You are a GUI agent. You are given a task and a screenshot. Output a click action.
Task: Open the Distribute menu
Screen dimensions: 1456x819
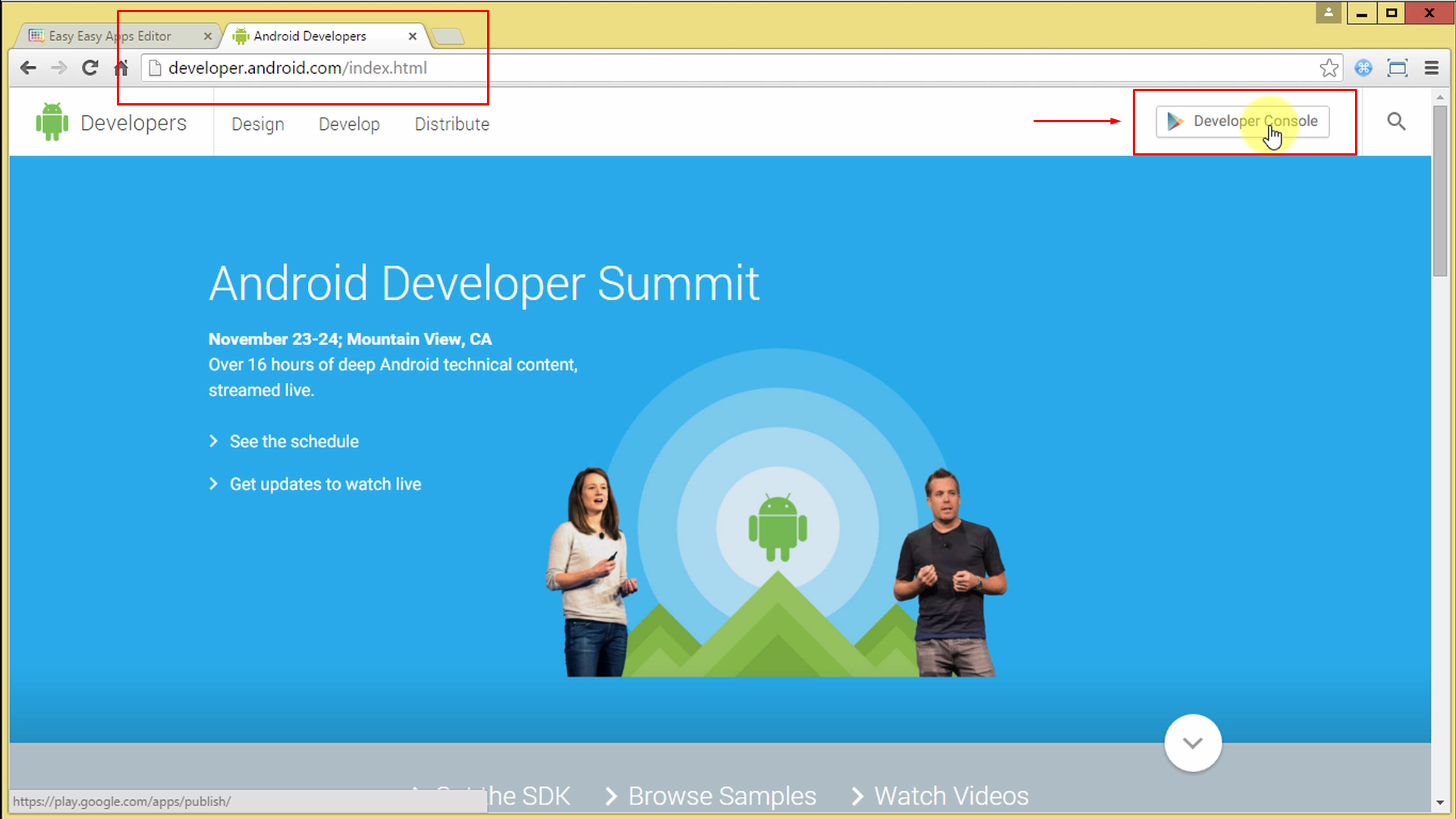click(x=451, y=124)
